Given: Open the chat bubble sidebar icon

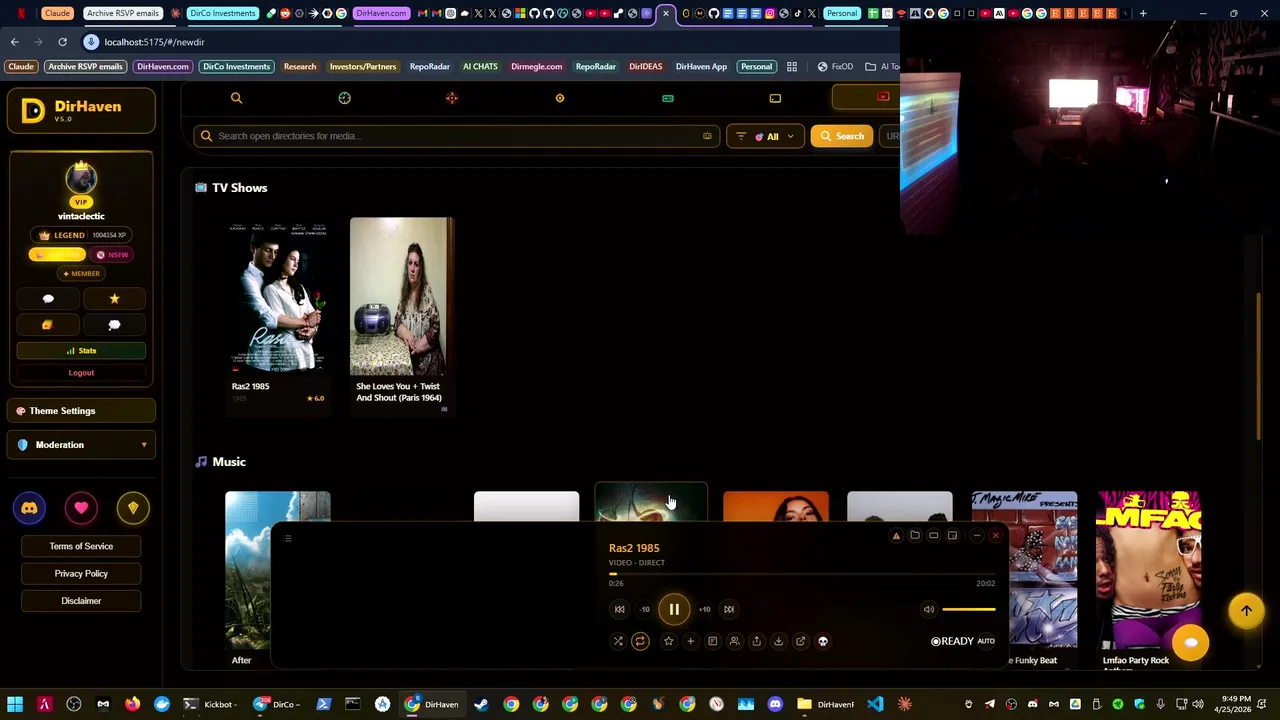Looking at the screenshot, I should [48, 299].
